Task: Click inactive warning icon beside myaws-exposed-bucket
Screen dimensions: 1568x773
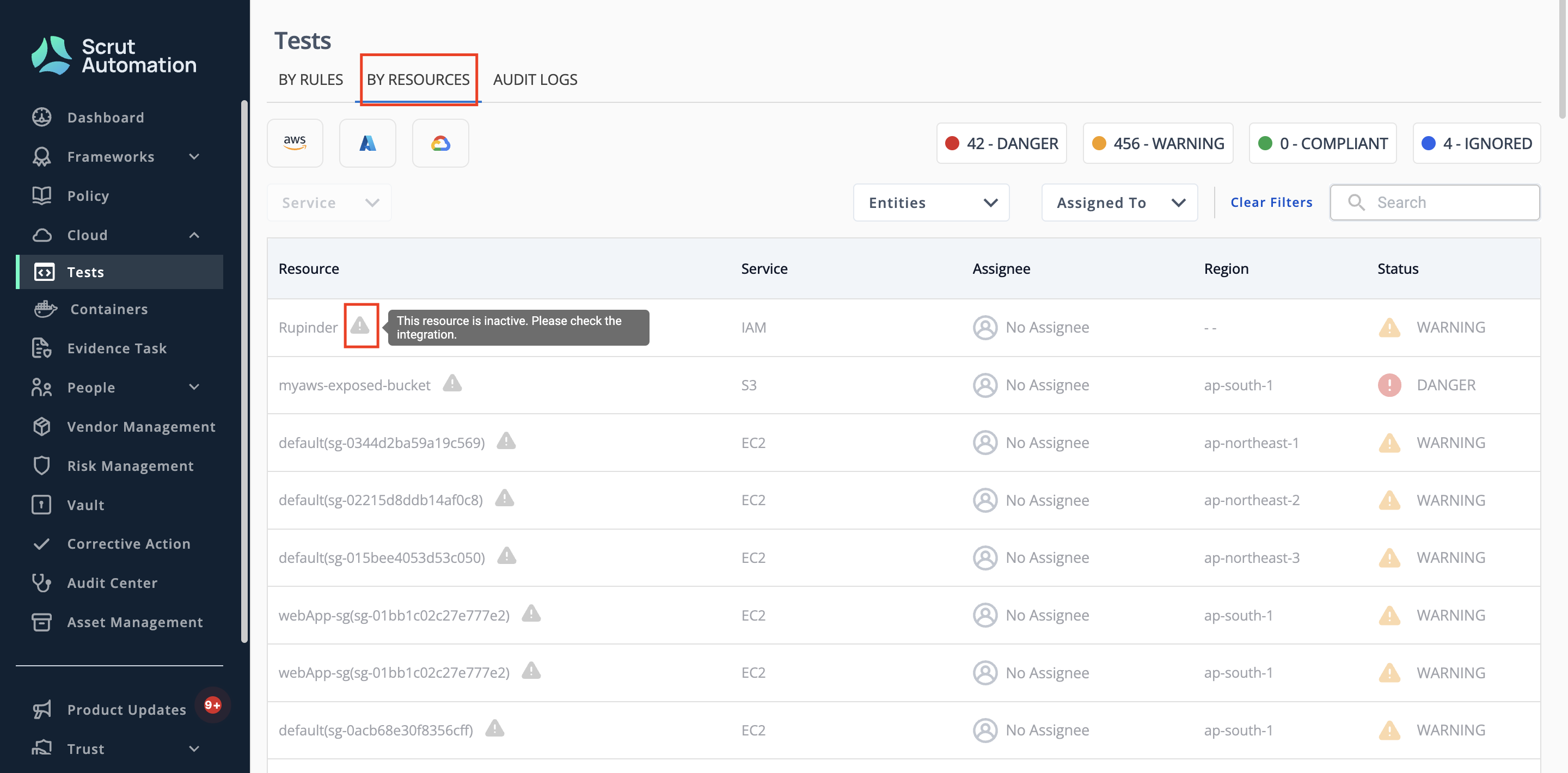Action: pyautogui.click(x=452, y=383)
